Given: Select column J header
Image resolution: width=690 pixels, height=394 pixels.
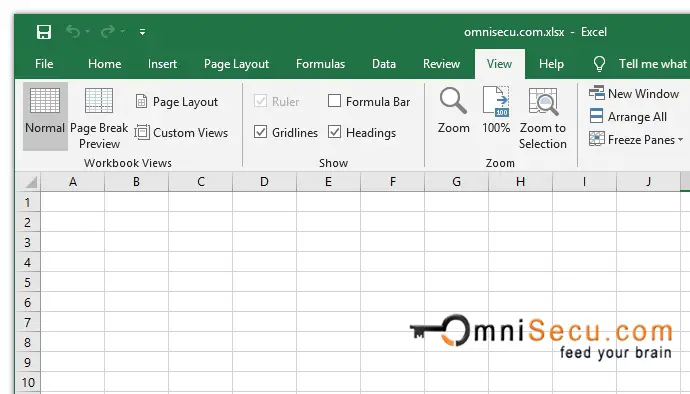Looking at the screenshot, I should click(648, 182).
